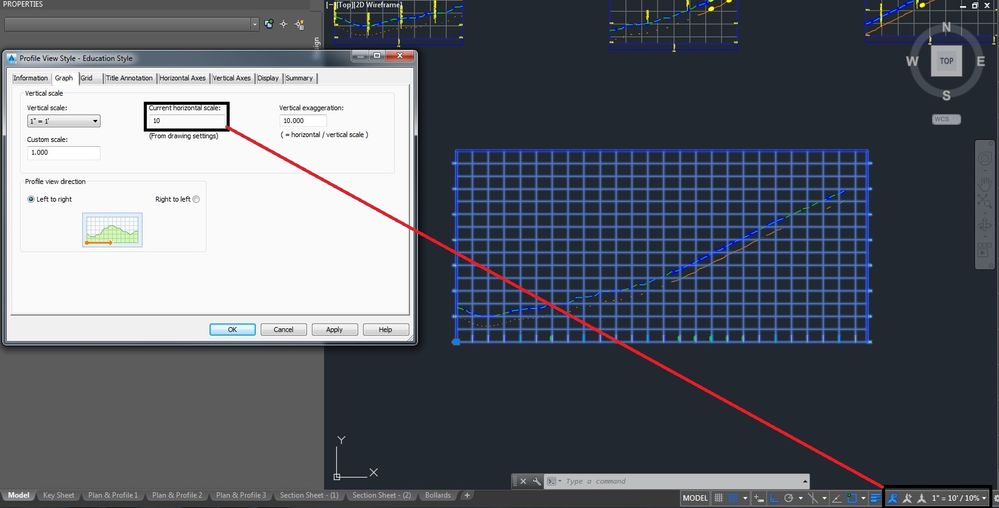Open WCS coordinate system dropdown

click(946, 119)
